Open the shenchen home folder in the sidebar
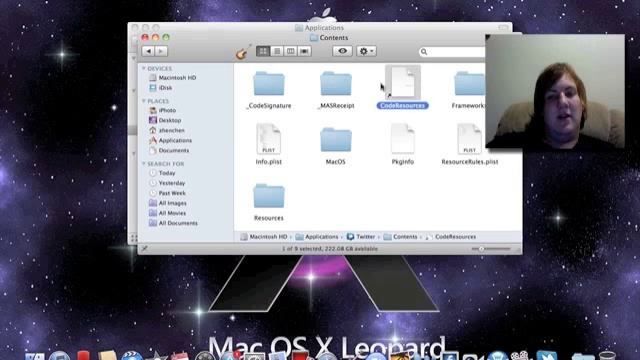Screen dimensions: 640x360 pyautogui.click(x=167, y=130)
